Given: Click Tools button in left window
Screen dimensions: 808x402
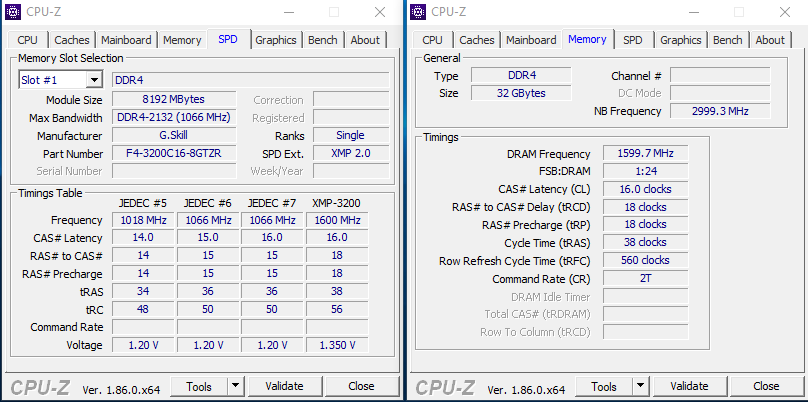Looking at the screenshot, I should click(x=199, y=386).
